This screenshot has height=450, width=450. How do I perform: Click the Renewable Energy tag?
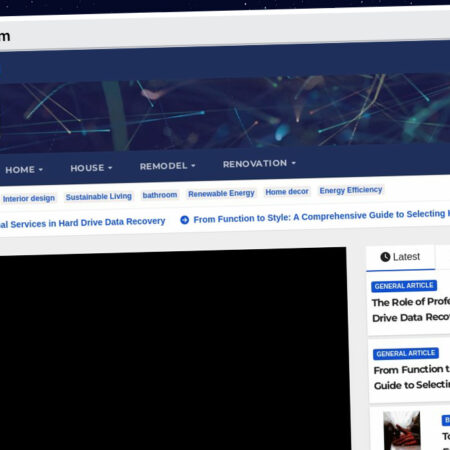[221, 193]
